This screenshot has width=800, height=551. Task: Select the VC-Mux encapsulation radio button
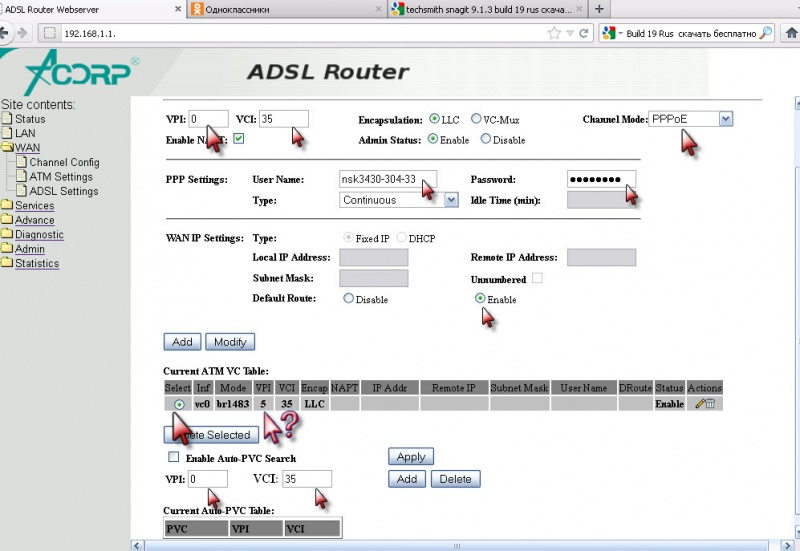(x=476, y=119)
